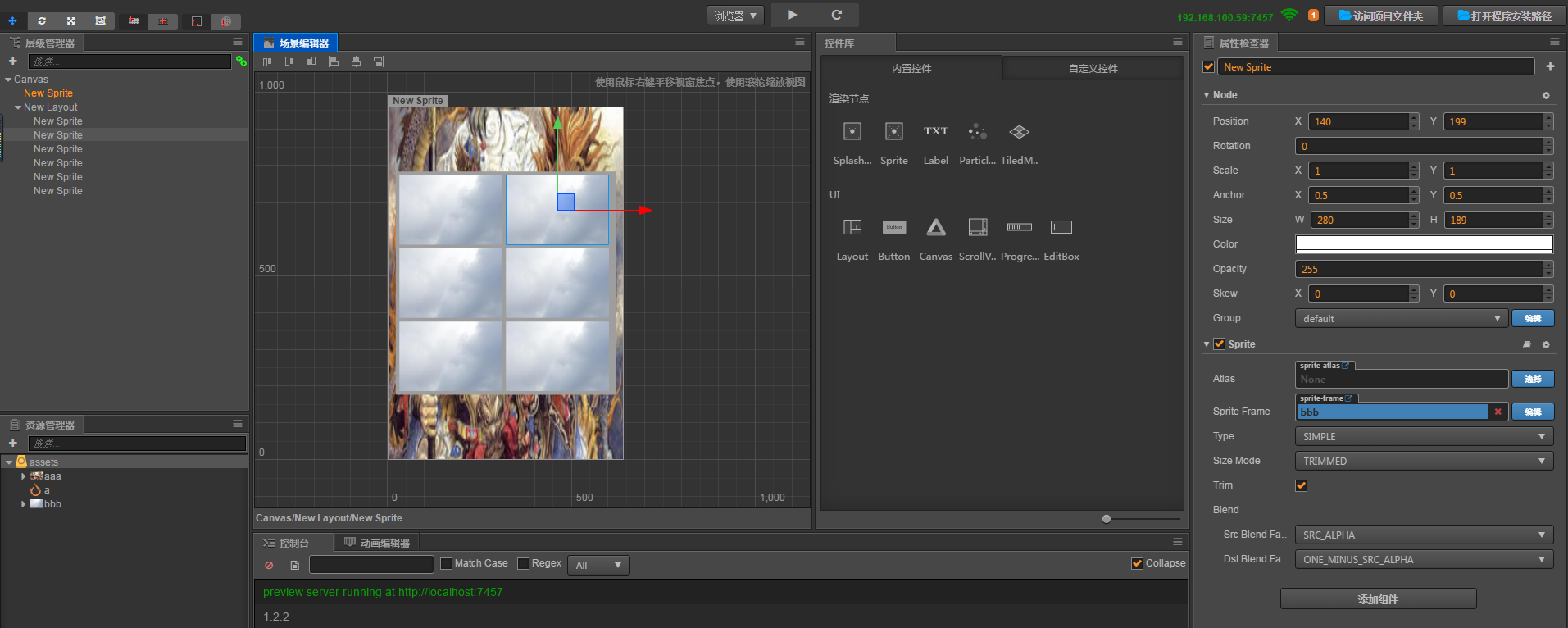1568x628 pixels.
Task: Open the sprite Type SIMPLE dropdown
Action: [x=1424, y=436]
